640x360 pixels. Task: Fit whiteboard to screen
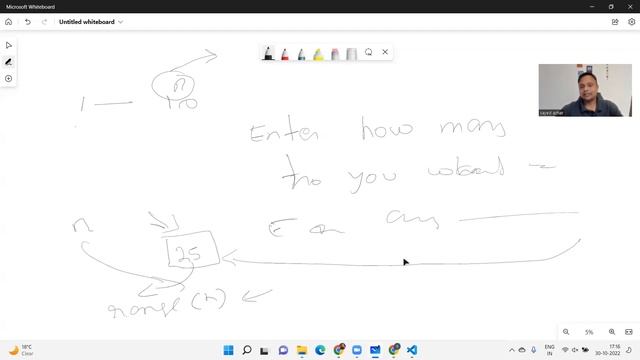pos(629,332)
